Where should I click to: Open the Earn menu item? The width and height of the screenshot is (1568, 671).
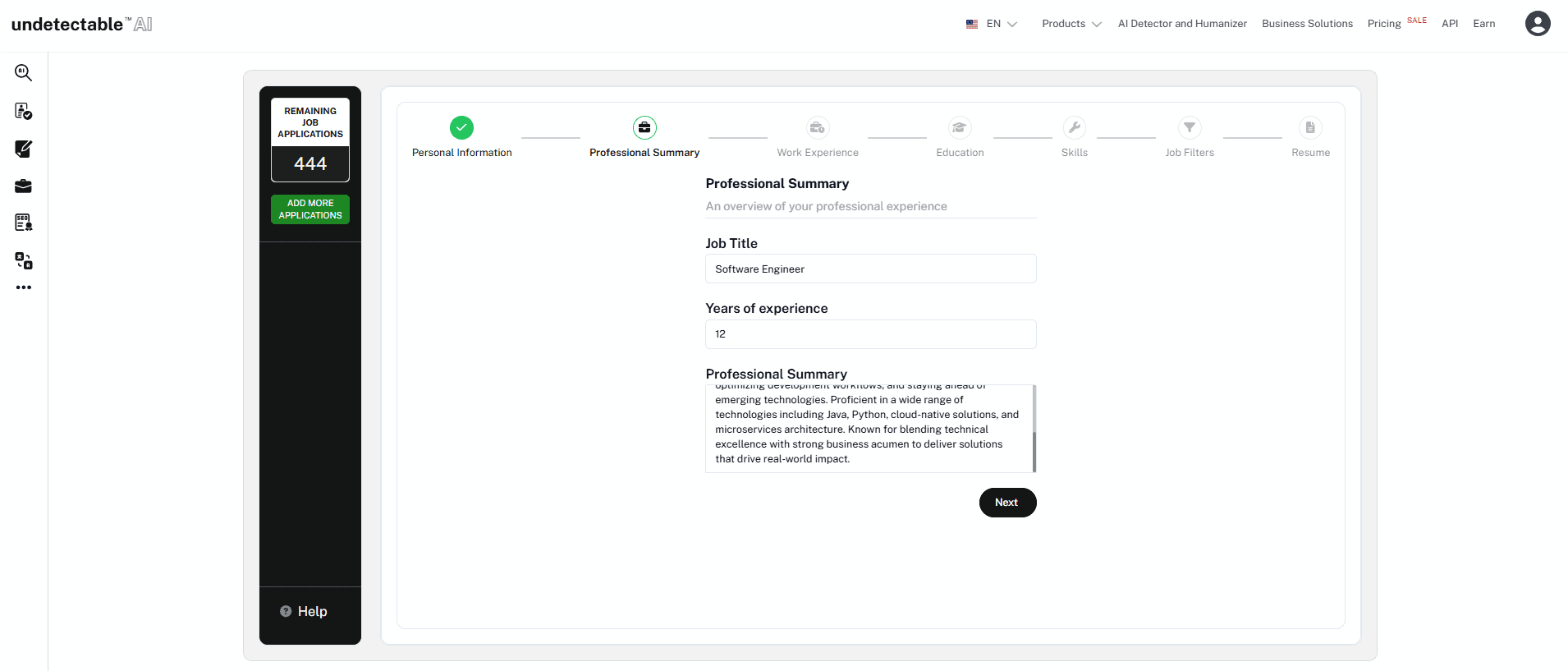(1484, 24)
